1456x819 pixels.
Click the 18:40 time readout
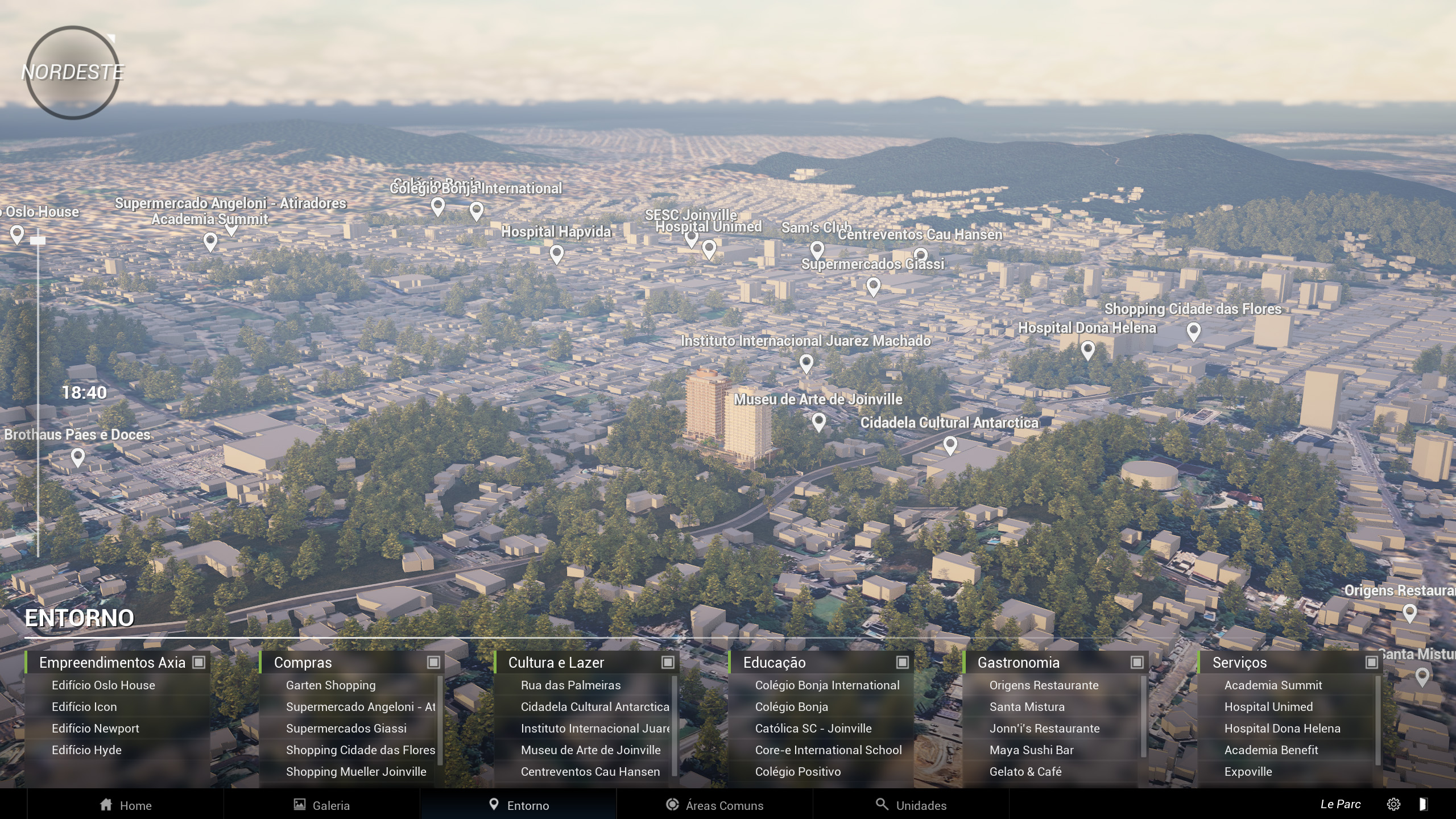(x=84, y=392)
